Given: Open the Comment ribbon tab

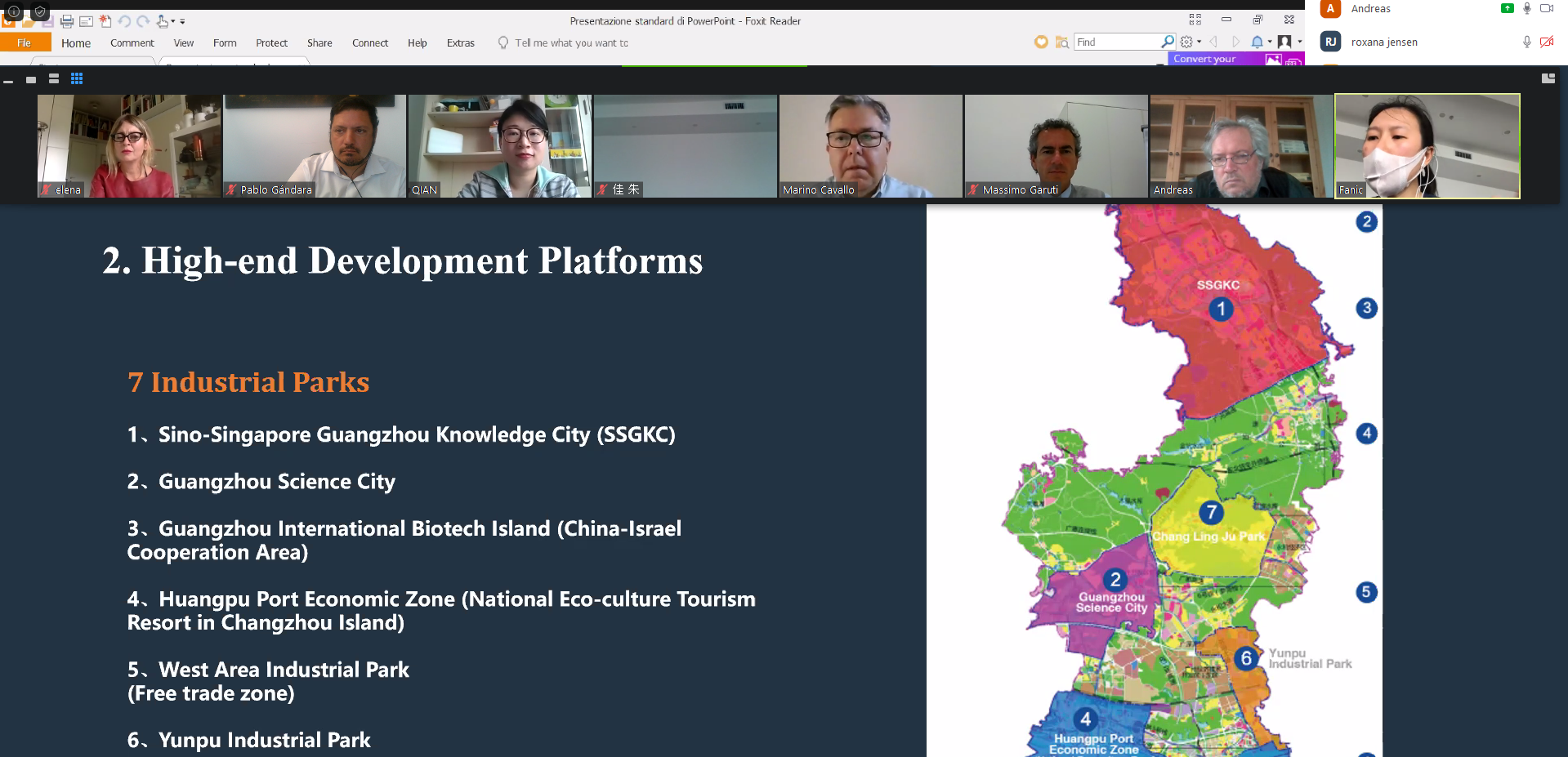Looking at the screenshot, I should [132, 43].
